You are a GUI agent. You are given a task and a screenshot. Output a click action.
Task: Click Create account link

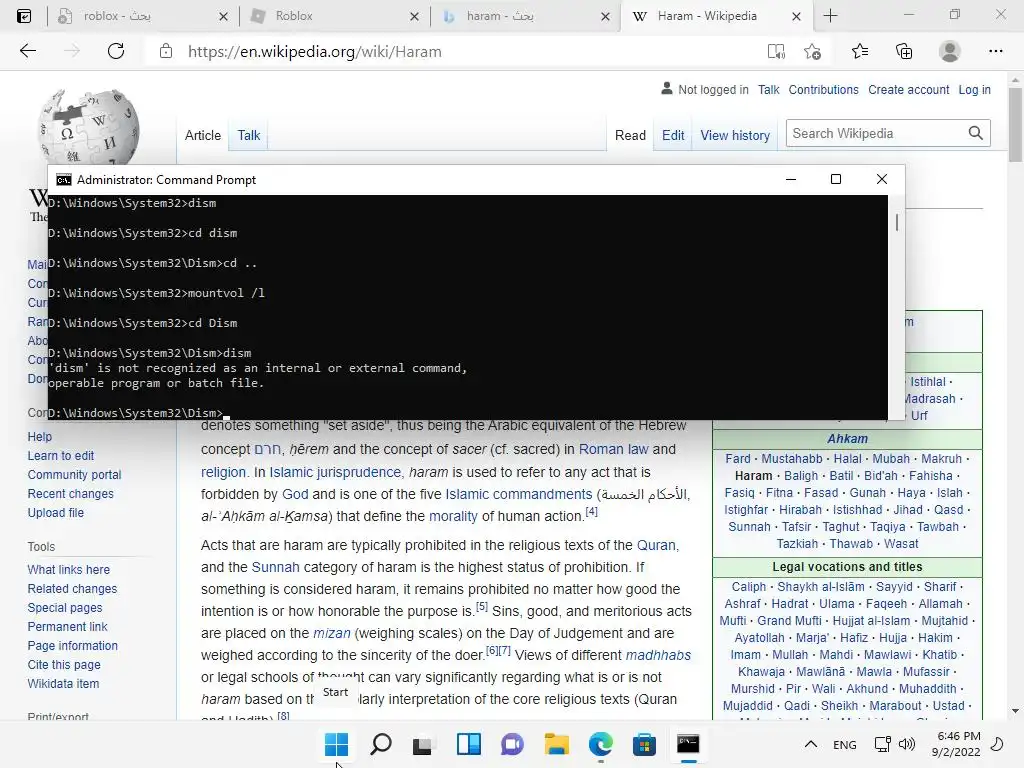tap(908, 89)
